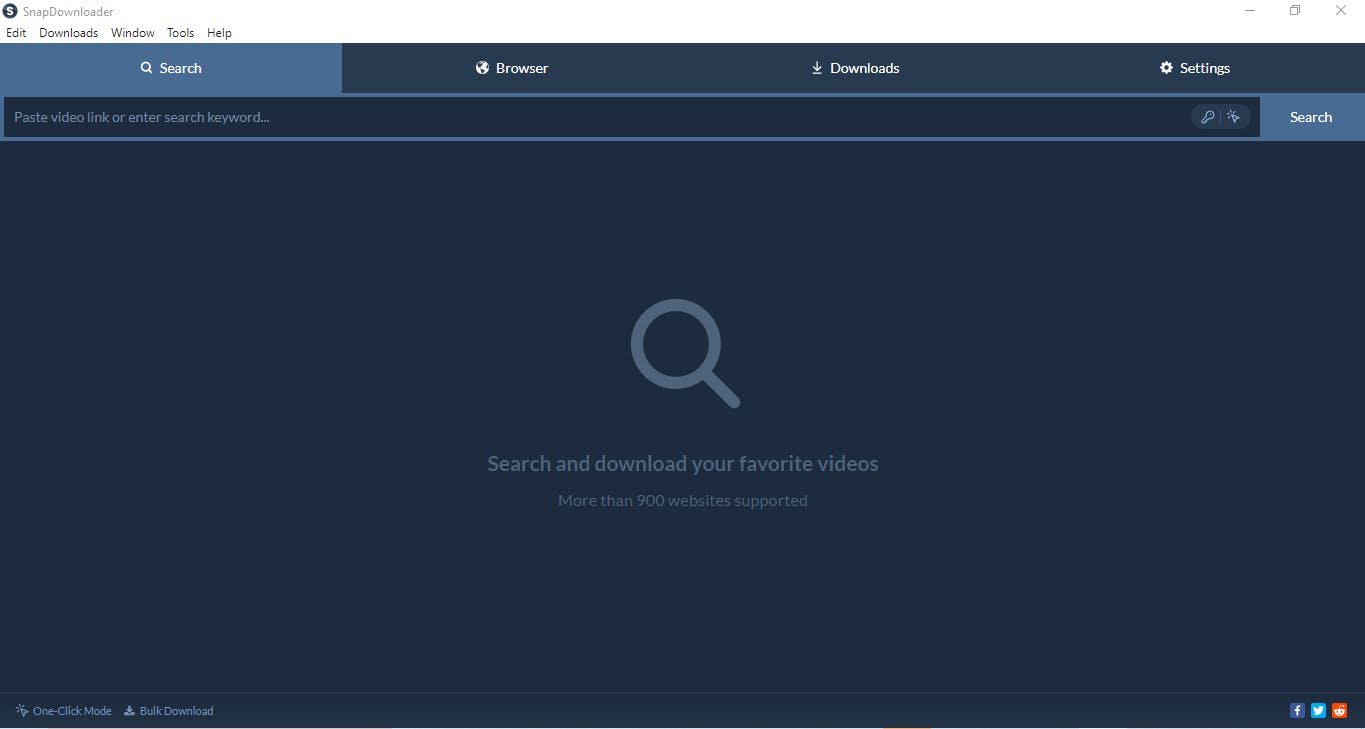Image resolution: width=1365 pixels, height=729 pixels.
Task: Enable One-Click Mode in the footer
Action: point(64,711)
